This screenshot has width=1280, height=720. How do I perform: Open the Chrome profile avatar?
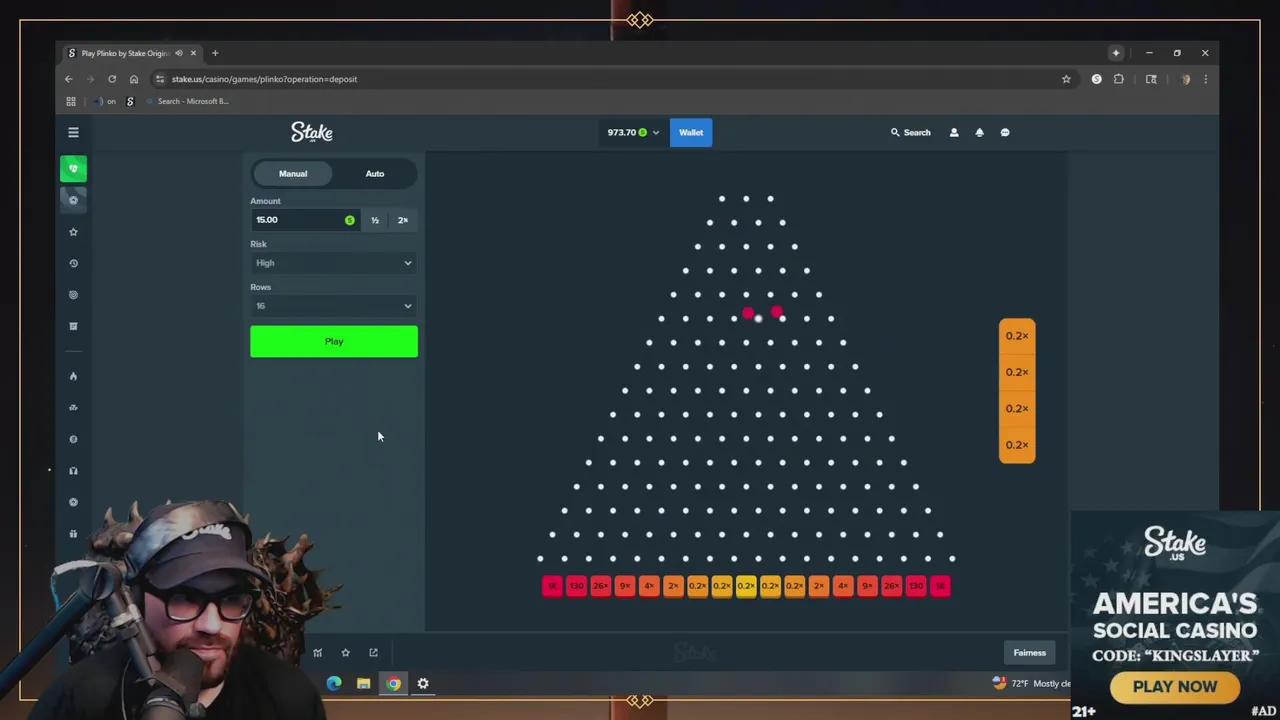tap(1185, 79)
